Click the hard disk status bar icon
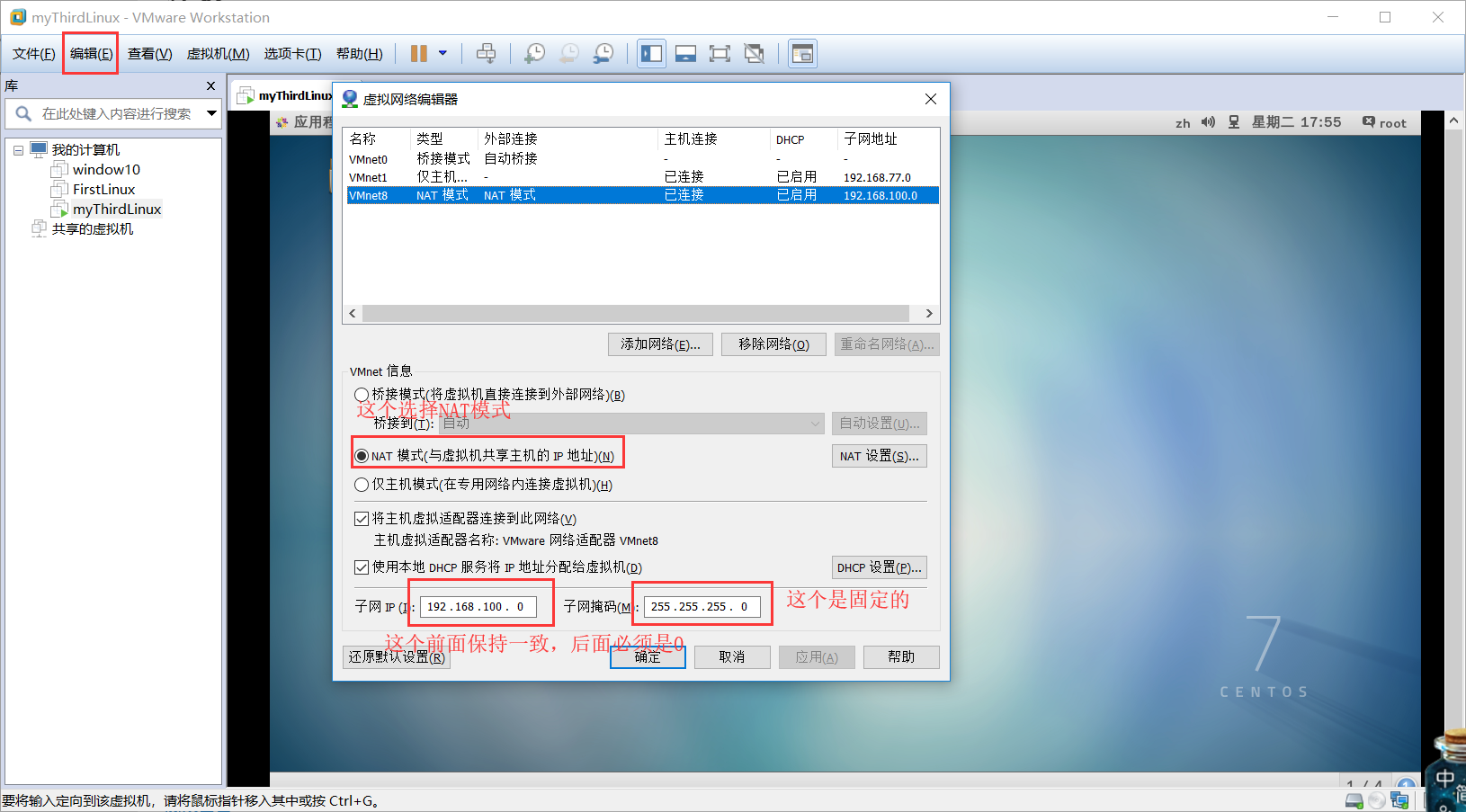This screenshot has height=812, width=1466. coord(1354,800)
